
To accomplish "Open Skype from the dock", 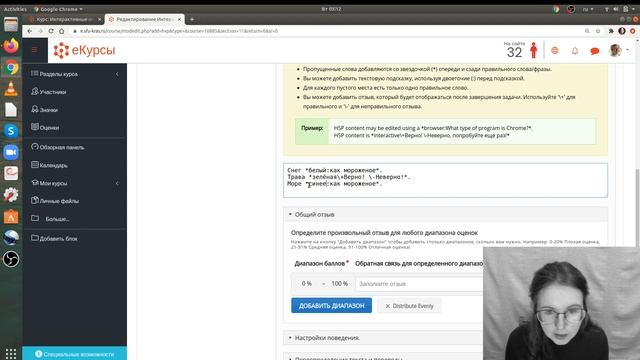I will [x=11, y=131].
